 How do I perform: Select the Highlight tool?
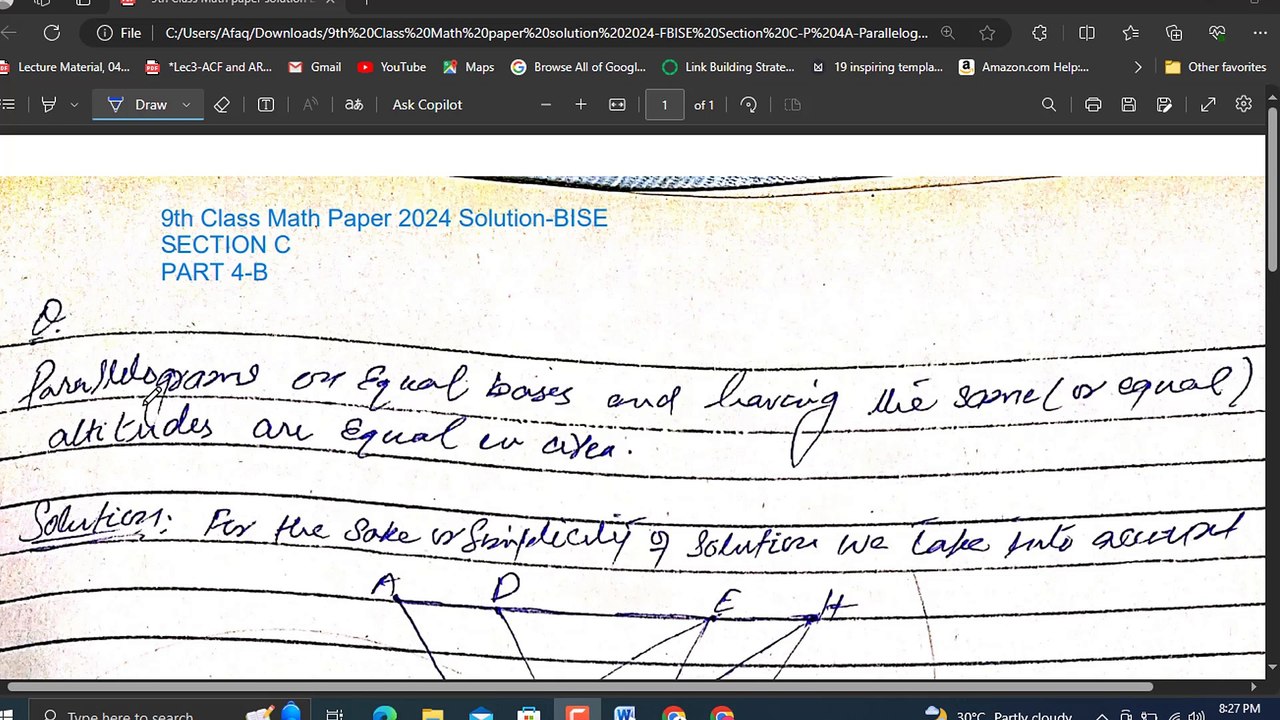pyautogui.click(x=48, y=104)
